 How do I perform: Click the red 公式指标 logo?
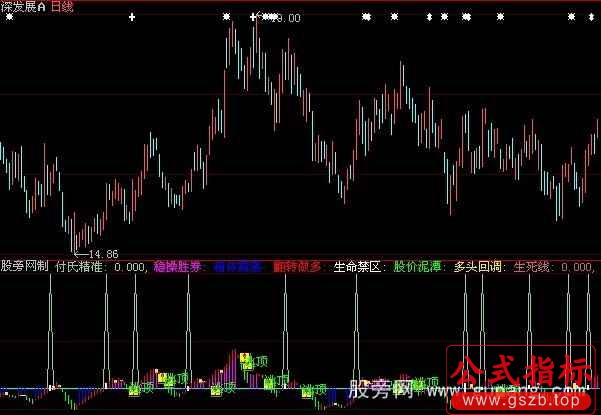519,371
